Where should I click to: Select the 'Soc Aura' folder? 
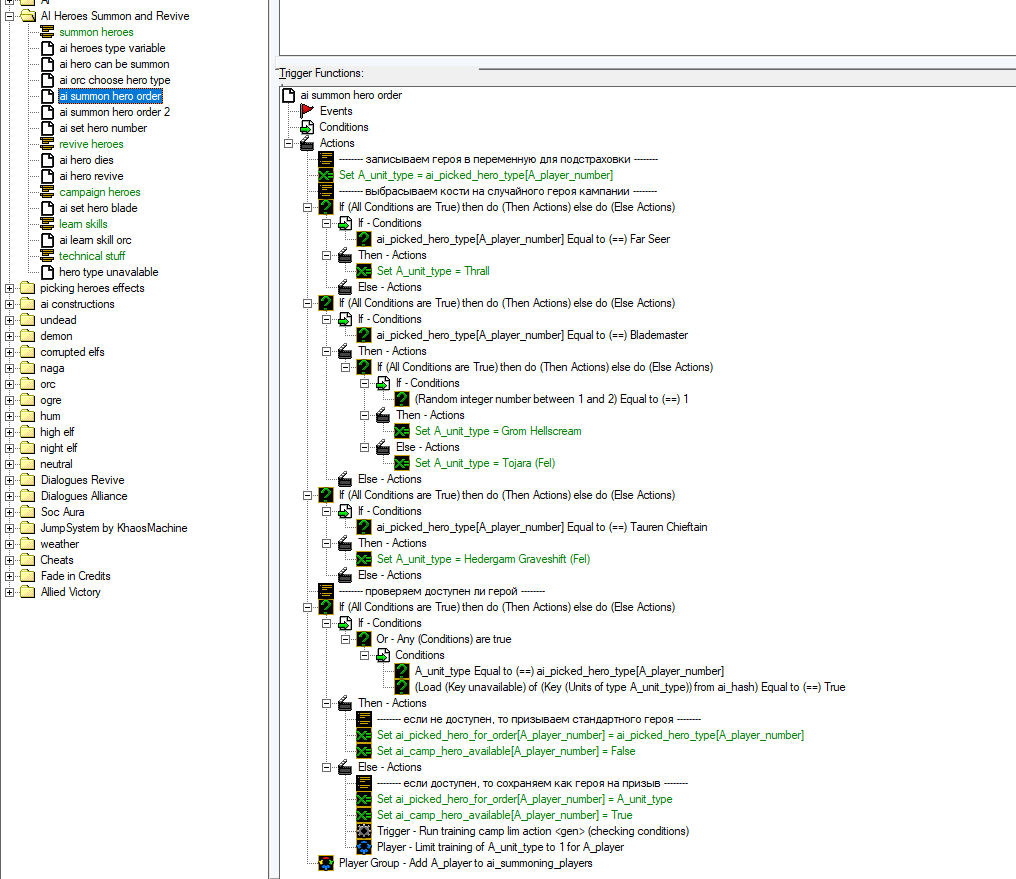[x=62, y=512]
